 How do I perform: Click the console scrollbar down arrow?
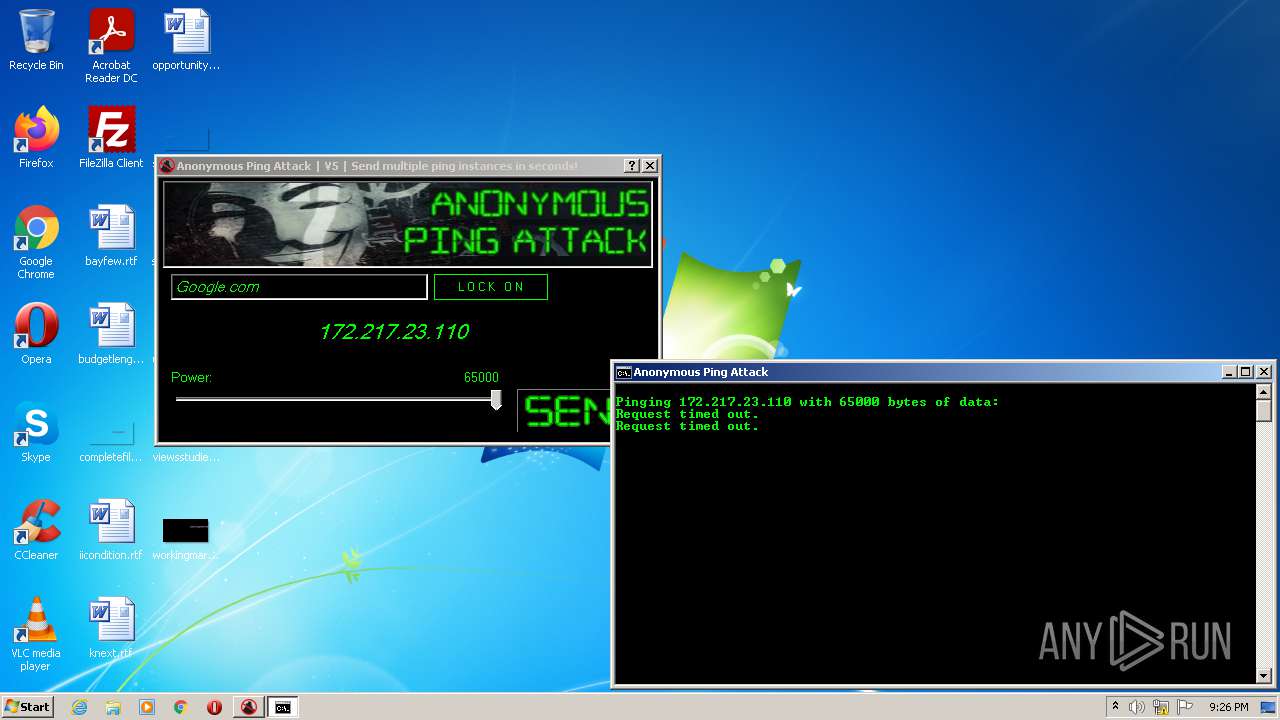pyautogui.click(x=1264, y=676)
